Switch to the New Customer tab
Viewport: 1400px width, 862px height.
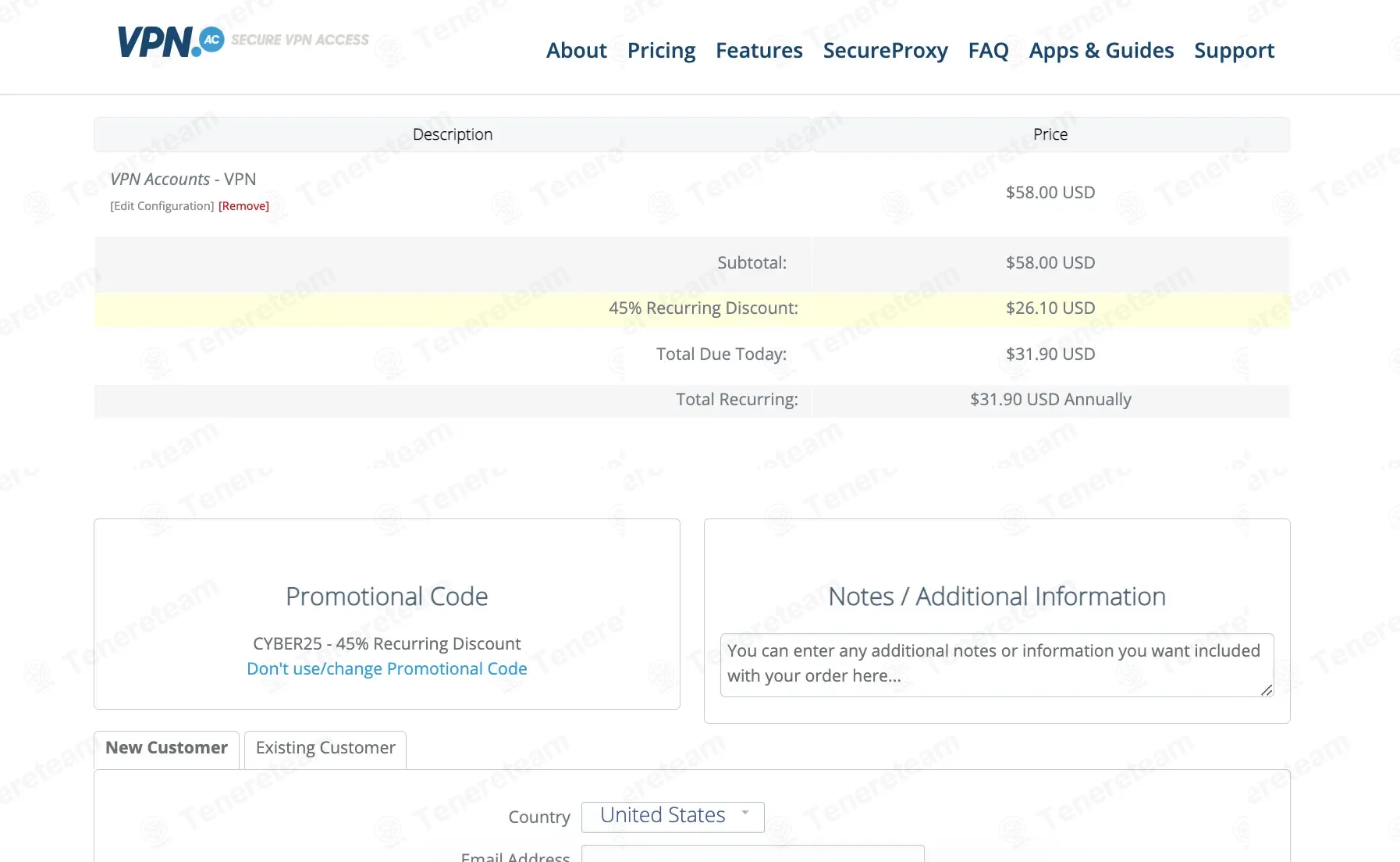[166, 750]
